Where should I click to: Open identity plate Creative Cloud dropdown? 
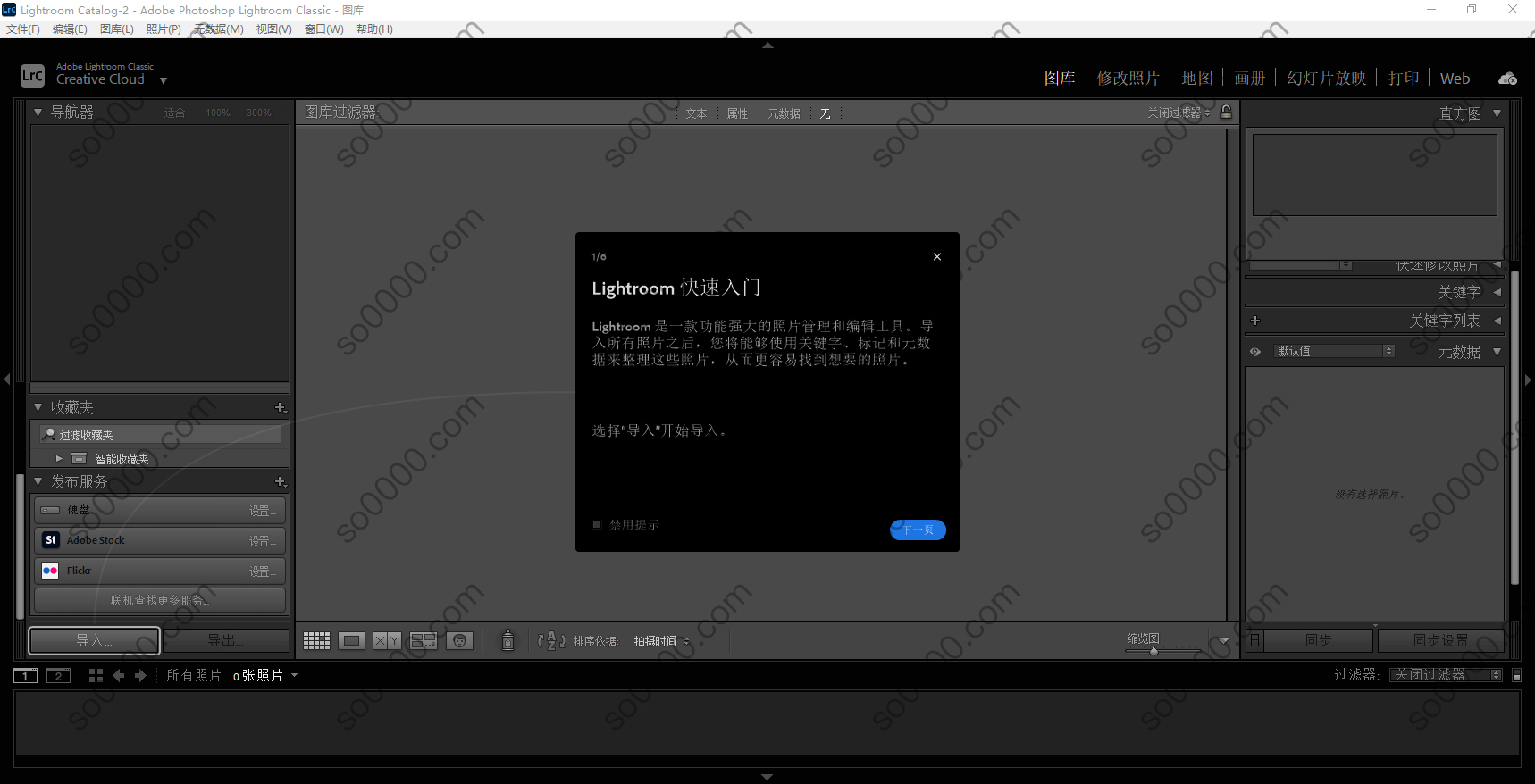pos(164,80)
